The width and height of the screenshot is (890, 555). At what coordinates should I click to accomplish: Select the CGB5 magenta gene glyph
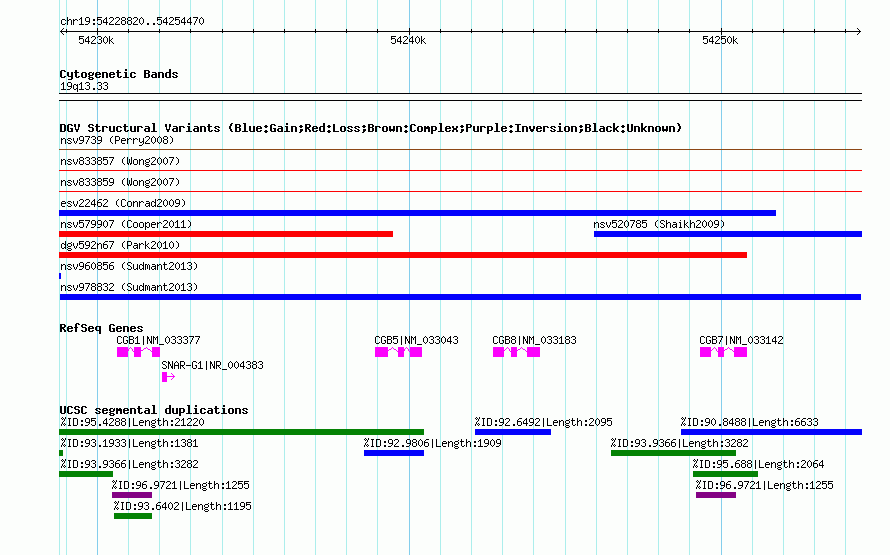398,352
